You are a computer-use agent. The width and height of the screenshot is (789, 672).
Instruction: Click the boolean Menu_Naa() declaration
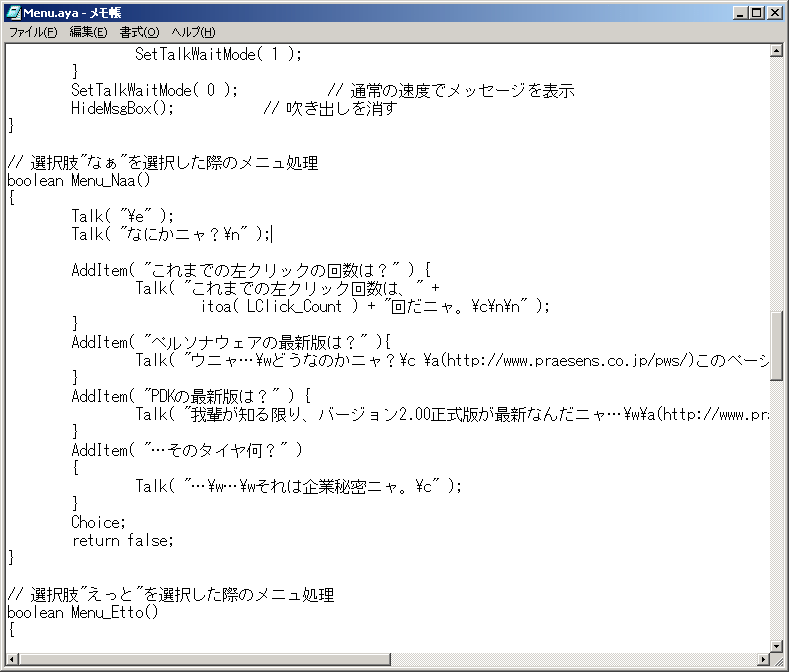(x=78, y=180)
